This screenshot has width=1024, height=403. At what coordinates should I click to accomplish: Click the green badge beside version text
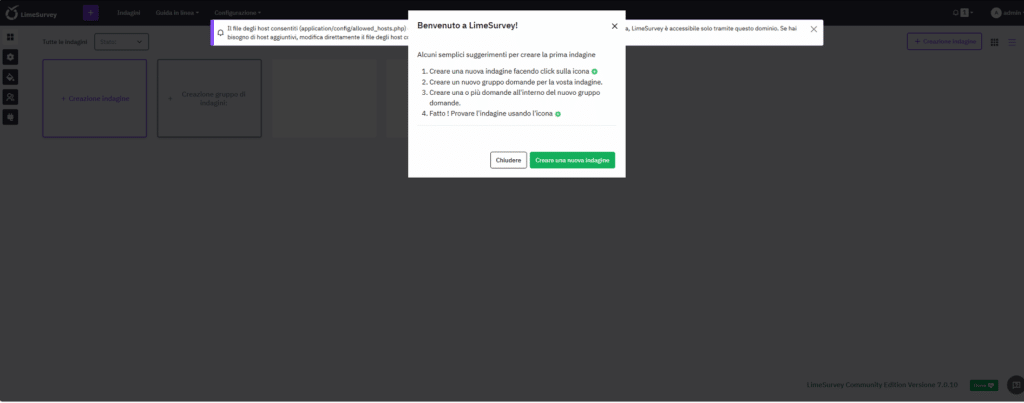coord(984,385)
